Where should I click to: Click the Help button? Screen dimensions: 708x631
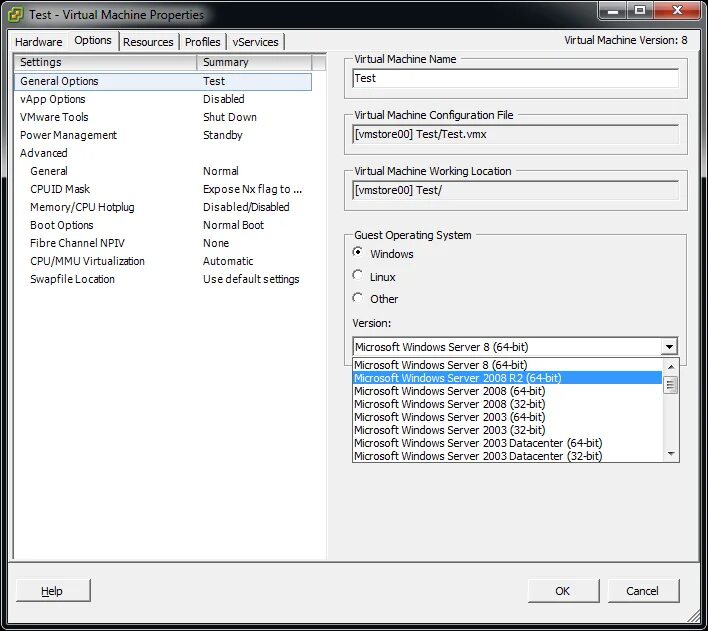(x=53, y=591)
